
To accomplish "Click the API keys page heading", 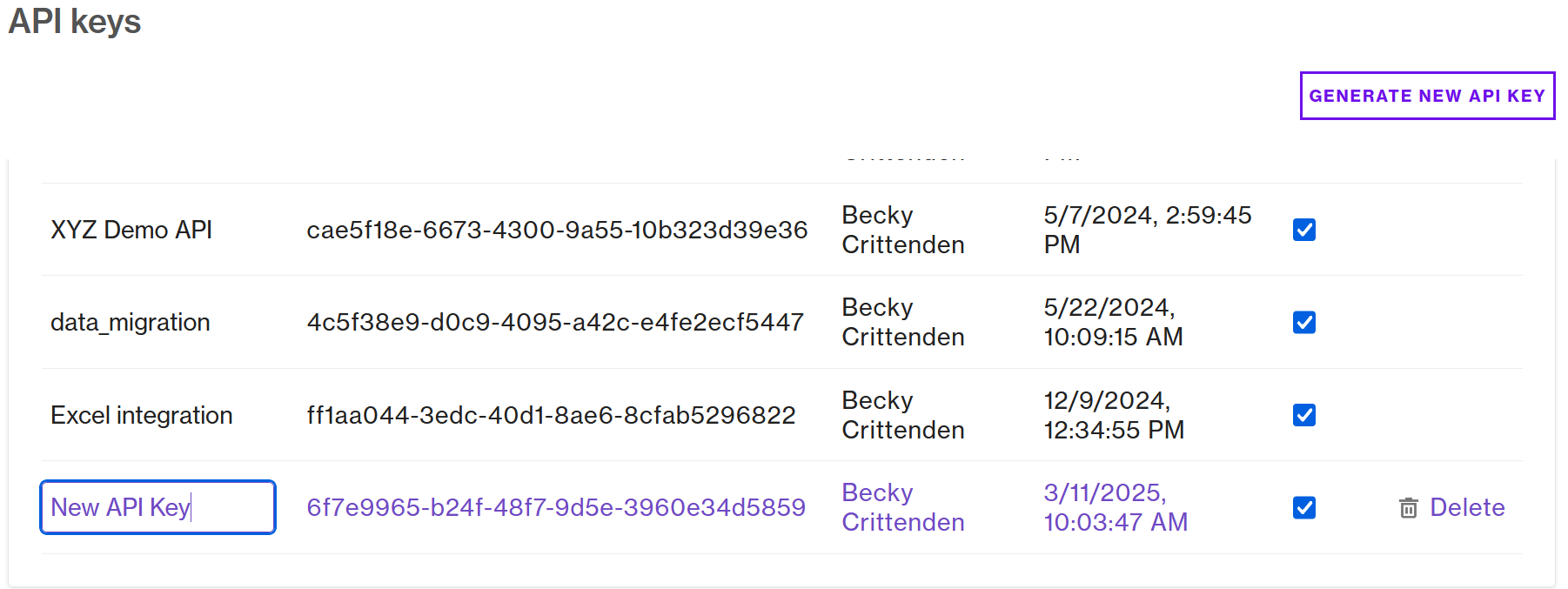I will tap(75, 22).
